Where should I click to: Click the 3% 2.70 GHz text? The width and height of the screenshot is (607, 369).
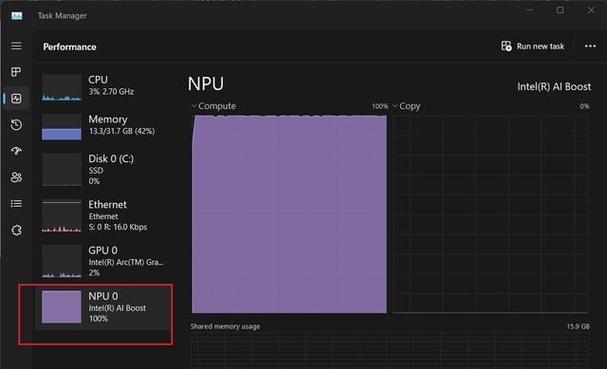pos(111,92)
